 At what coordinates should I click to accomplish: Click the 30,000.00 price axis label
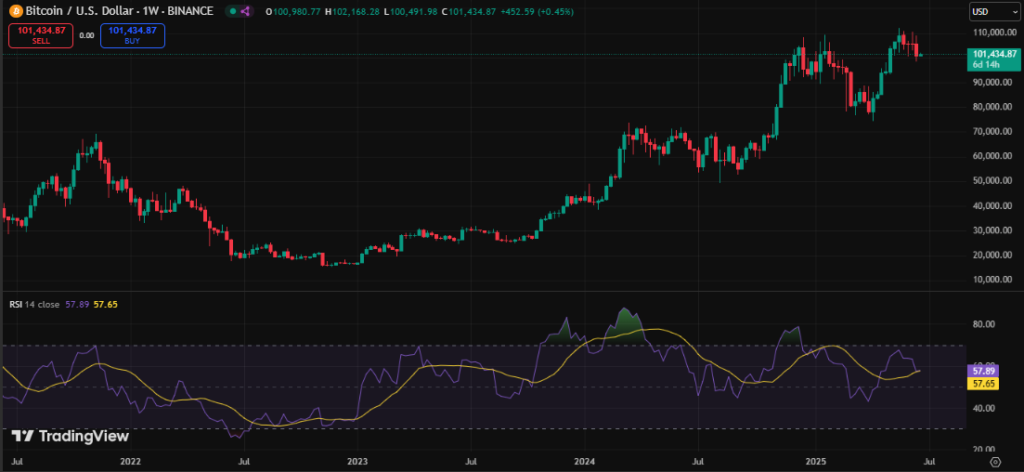[x=995, y=230]
